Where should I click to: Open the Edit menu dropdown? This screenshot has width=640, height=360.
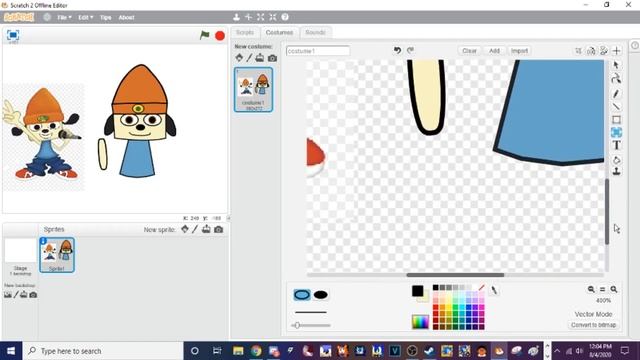[x=85, y=18]
